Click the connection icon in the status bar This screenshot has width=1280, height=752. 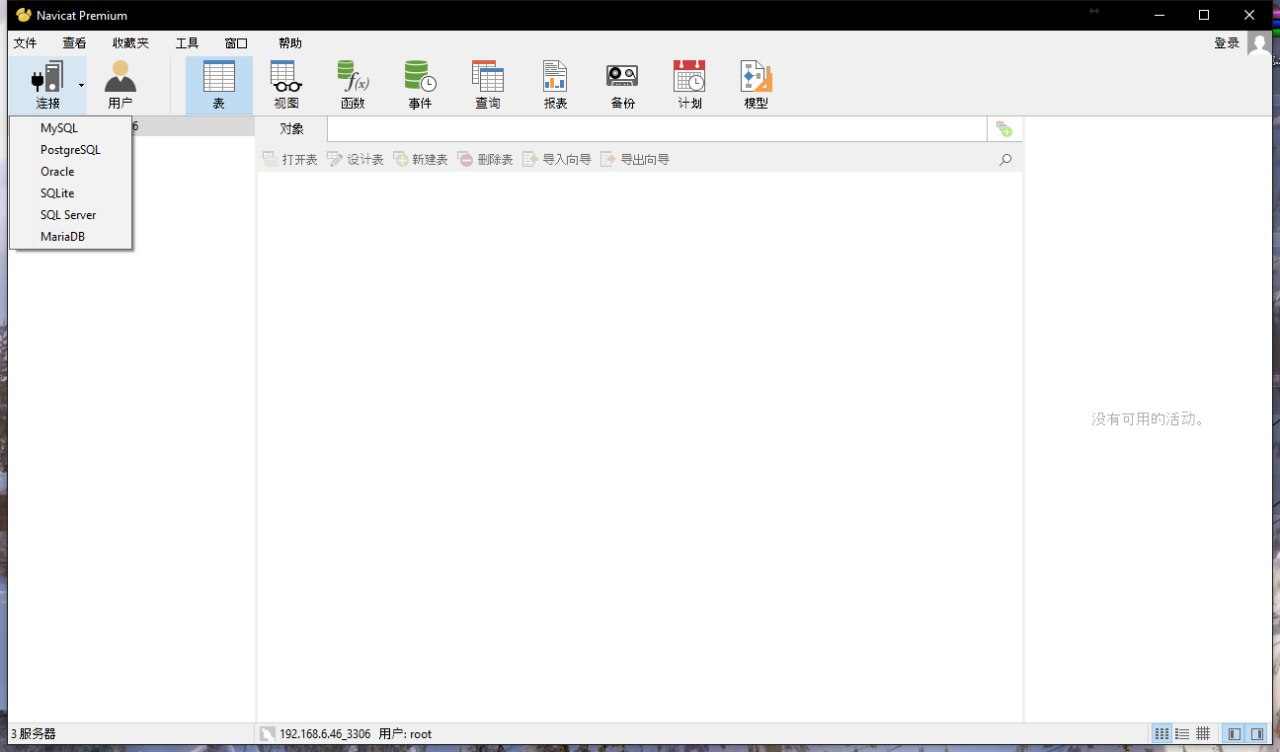coord(267,734)
